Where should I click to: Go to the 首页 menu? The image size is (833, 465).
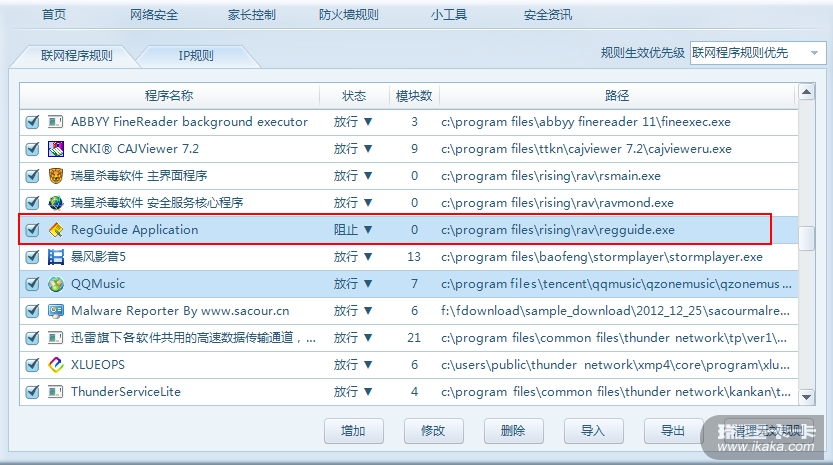click(x=54, y=14)
